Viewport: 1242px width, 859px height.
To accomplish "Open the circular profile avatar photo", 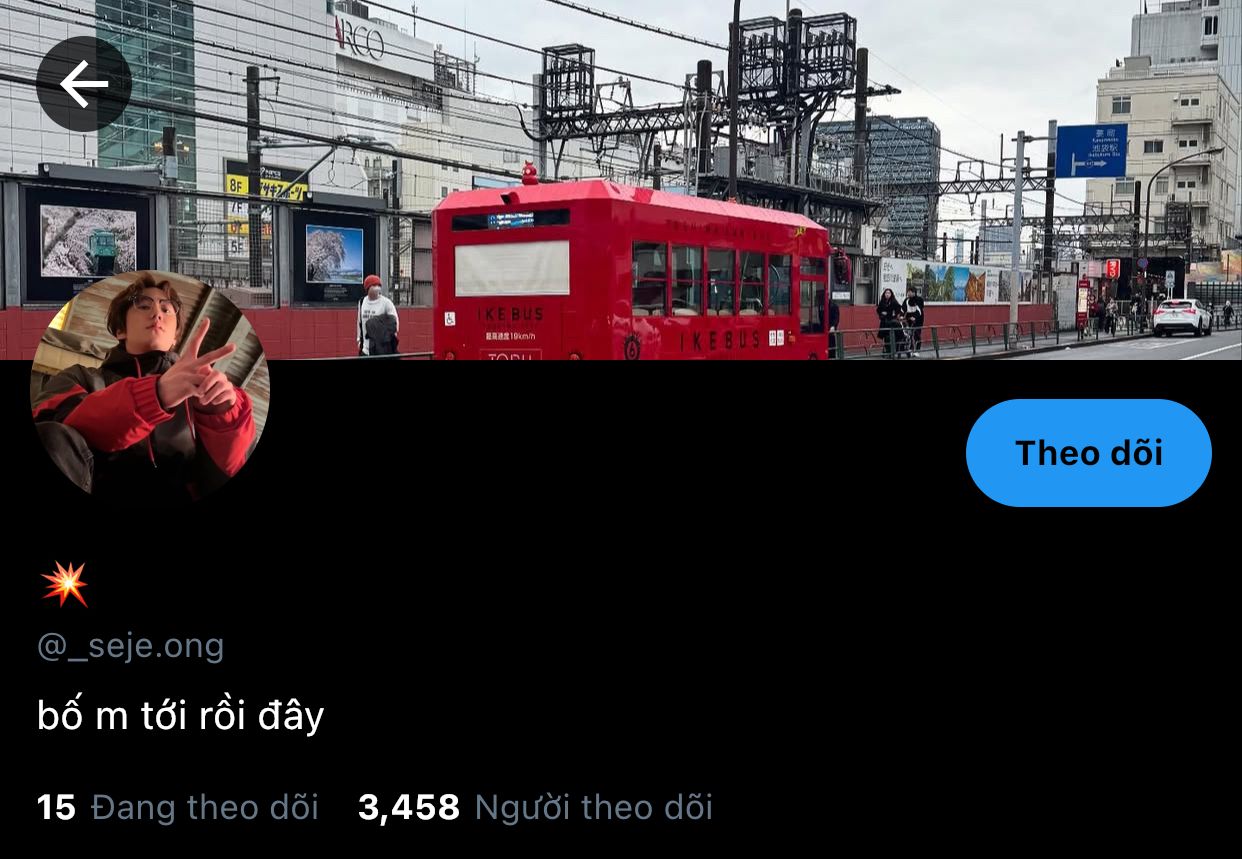I will (150, 385).
